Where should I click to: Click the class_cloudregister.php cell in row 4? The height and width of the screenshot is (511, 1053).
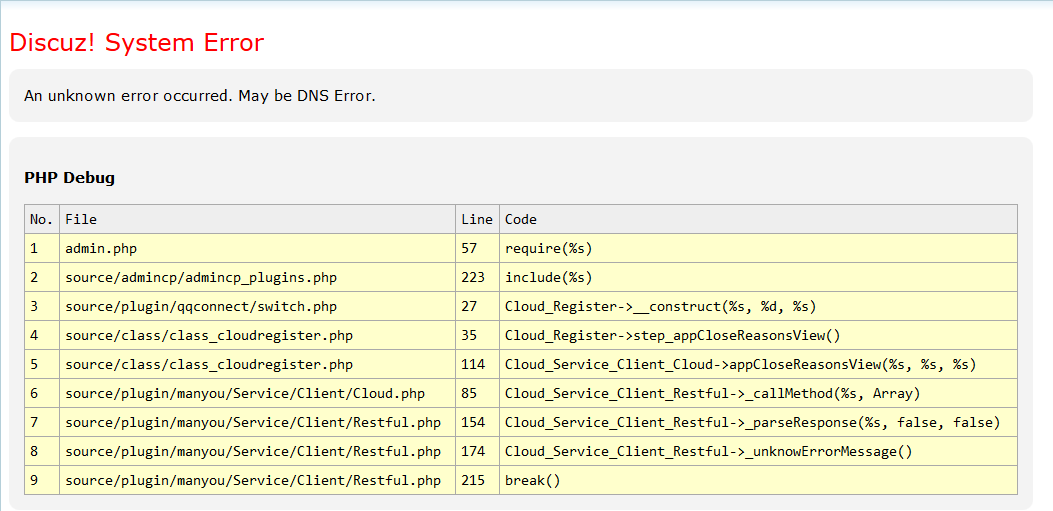tap(257, 336)
